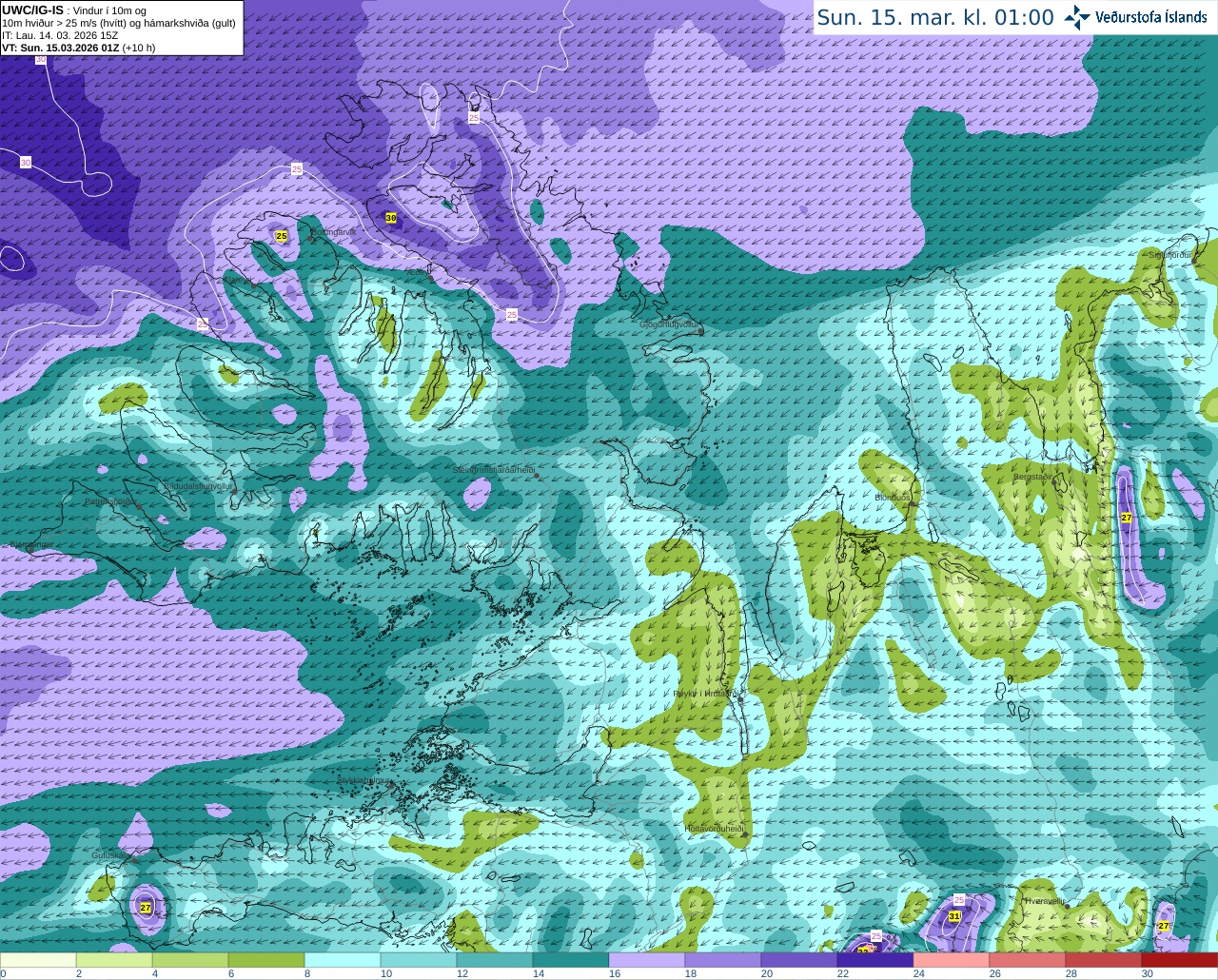Click the Holtavörðuheiði station label
Viewport: 1218px width, 980px height.
(x=715, y=828)
